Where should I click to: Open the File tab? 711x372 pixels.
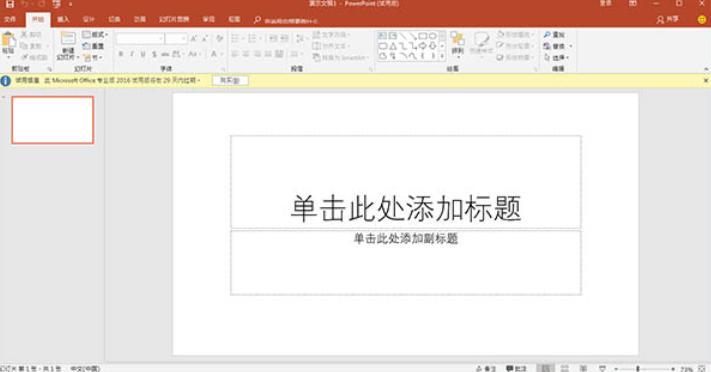pos(10,20)
